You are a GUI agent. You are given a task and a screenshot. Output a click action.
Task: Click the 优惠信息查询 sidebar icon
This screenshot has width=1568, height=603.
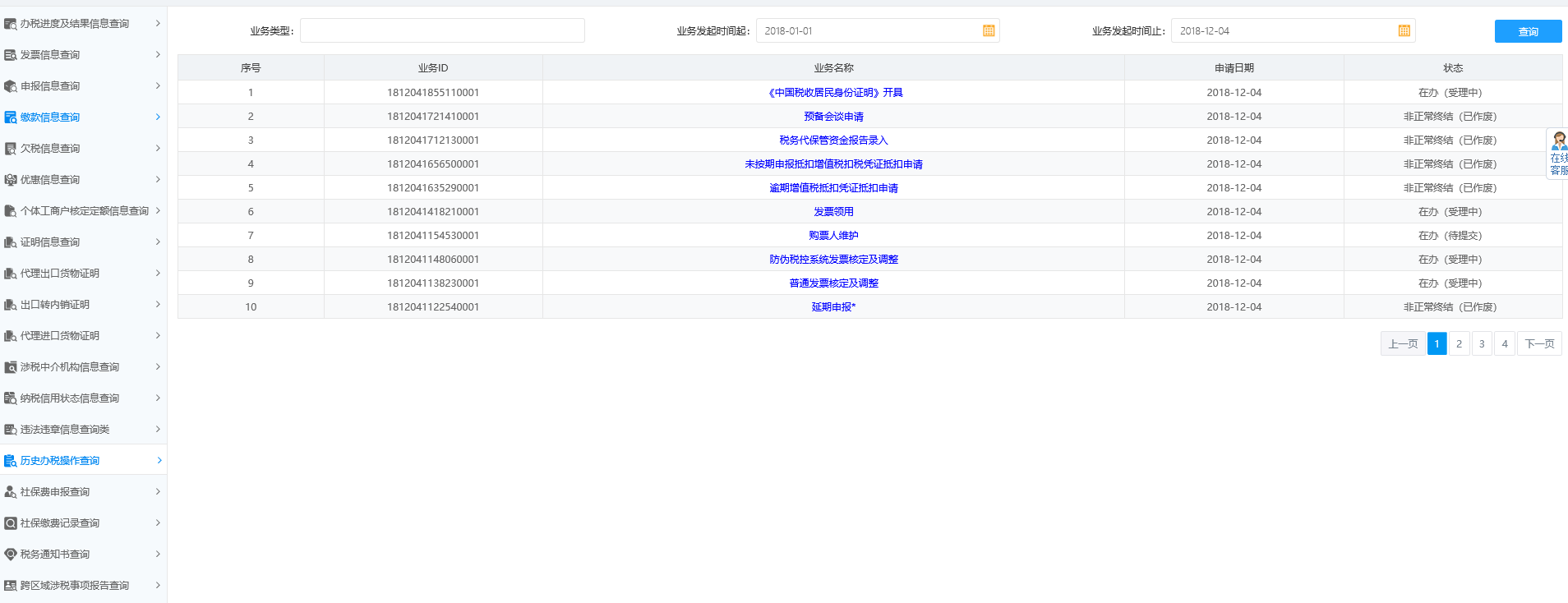[10, 180]
